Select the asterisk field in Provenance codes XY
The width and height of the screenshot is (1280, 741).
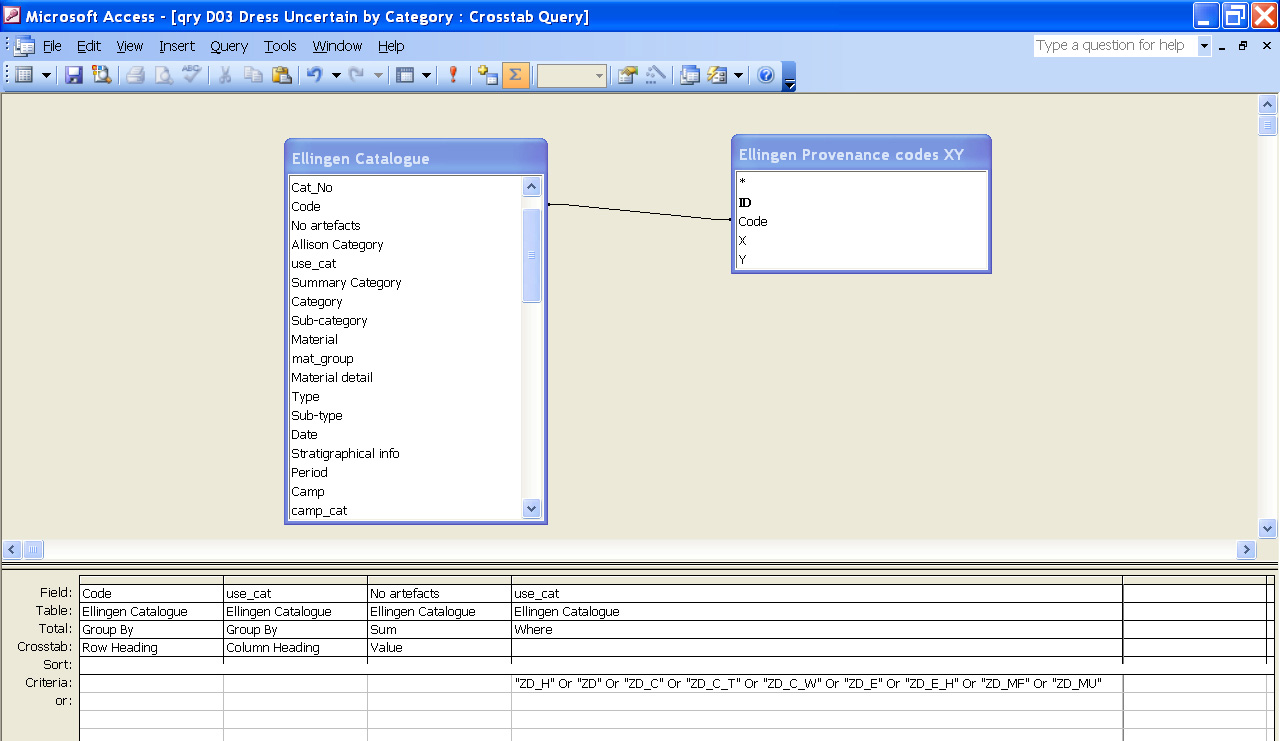(x=742, y=183)
